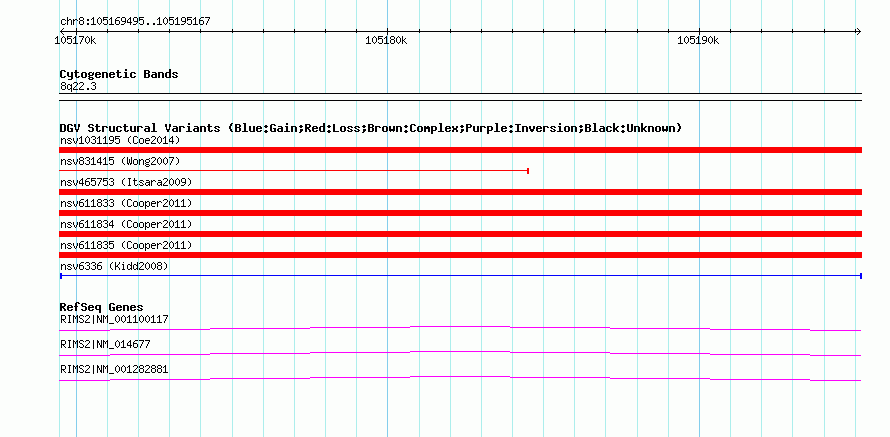Screen dimensions: 890x437
Task: Open variant label nsv1031195 (Coe2014)
Action: pos(120,140)
